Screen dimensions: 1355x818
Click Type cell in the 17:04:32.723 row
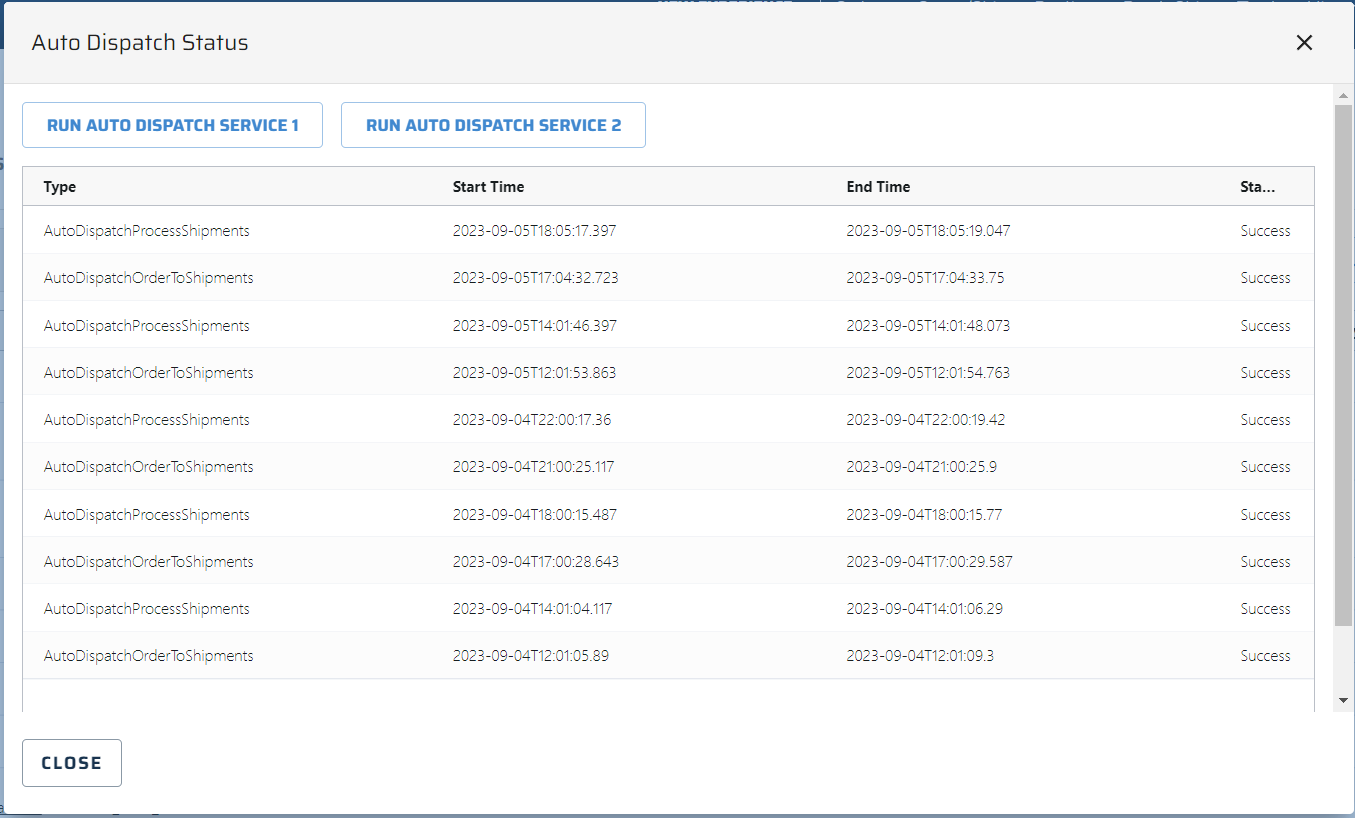[x=149, y=278]
